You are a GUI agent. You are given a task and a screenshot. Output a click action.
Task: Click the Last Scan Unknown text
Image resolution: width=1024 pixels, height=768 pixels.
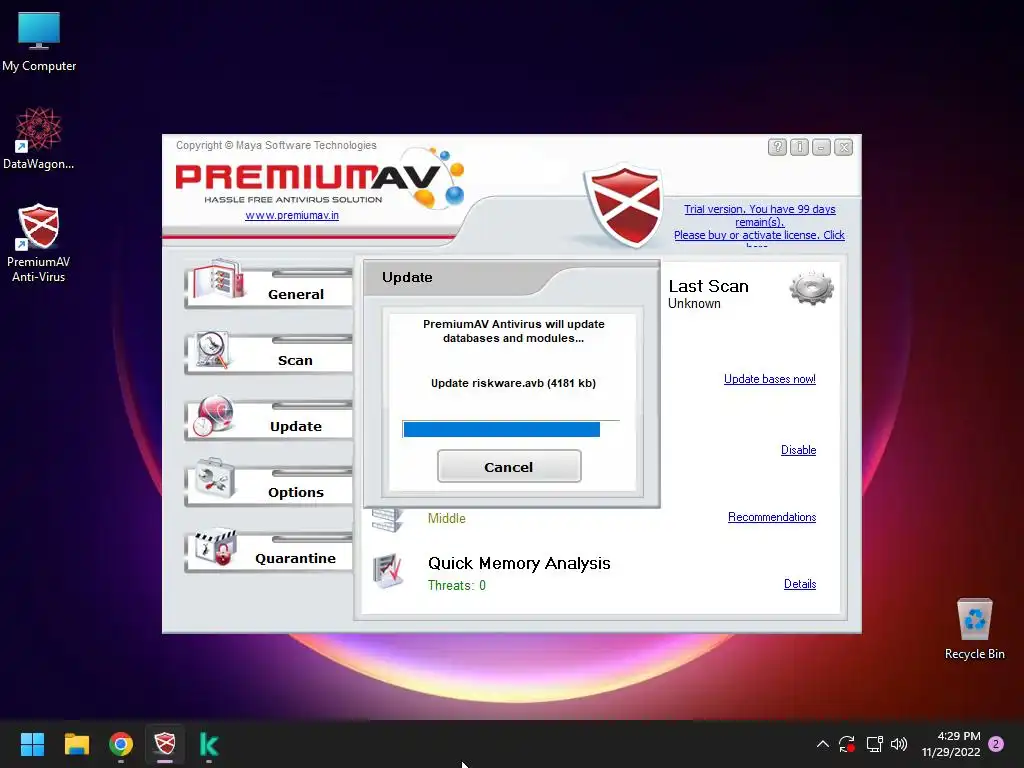694,304
